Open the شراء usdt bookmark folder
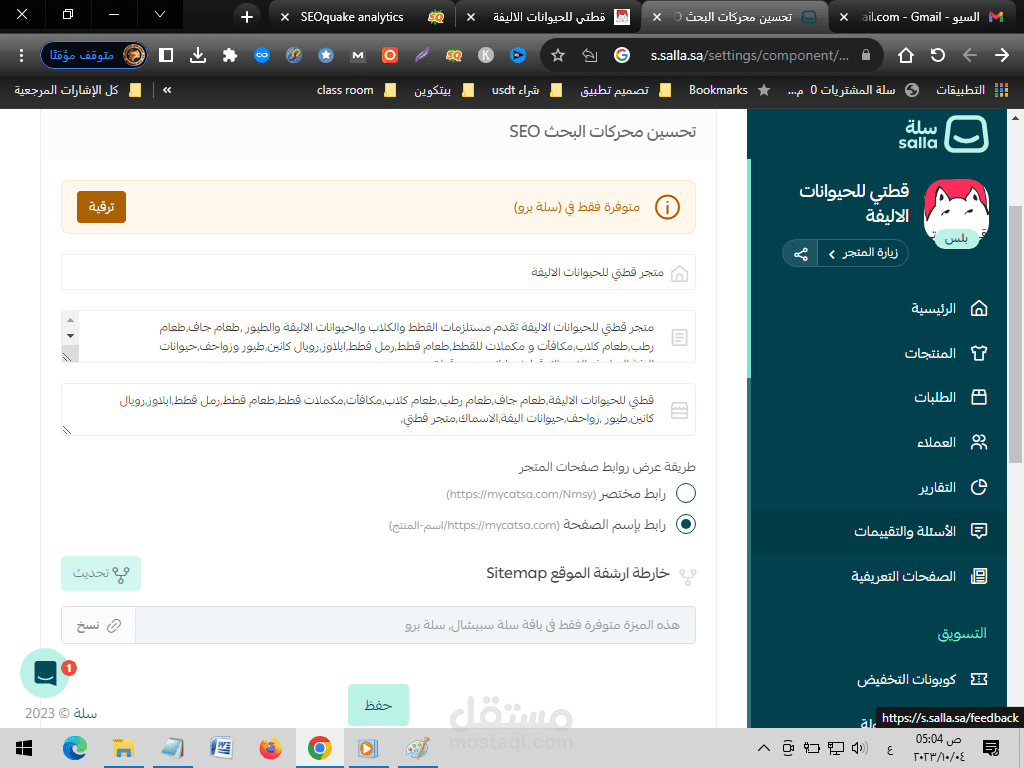This screenshot has width=1024, height=768. point(526,90)
